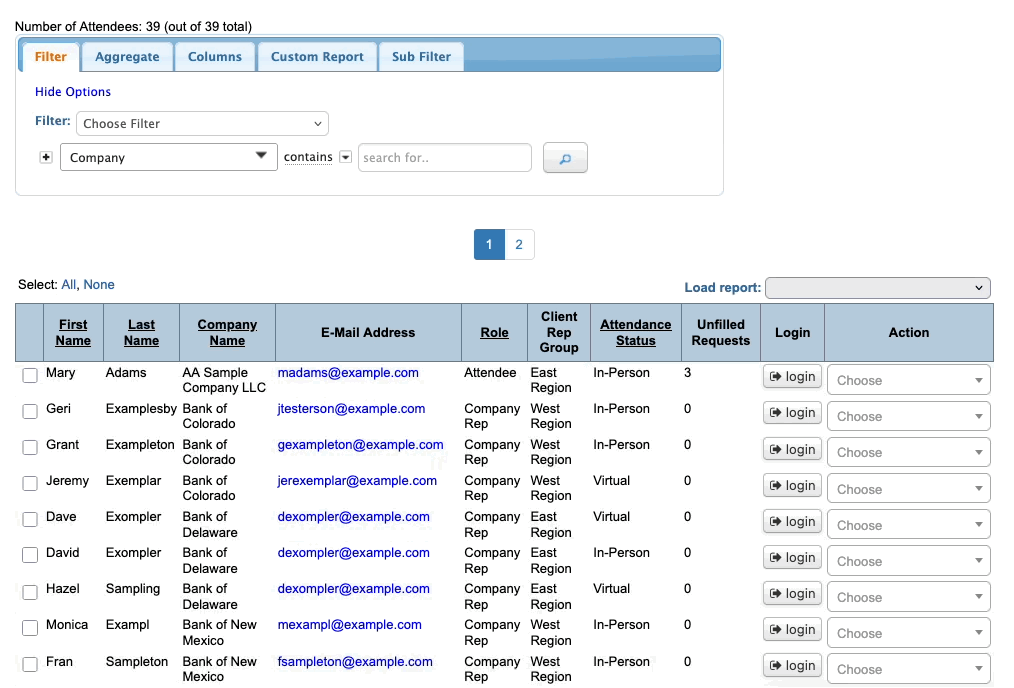
Task: Open the small arrow next to 'contains'
Action: [x=346, y=157]
